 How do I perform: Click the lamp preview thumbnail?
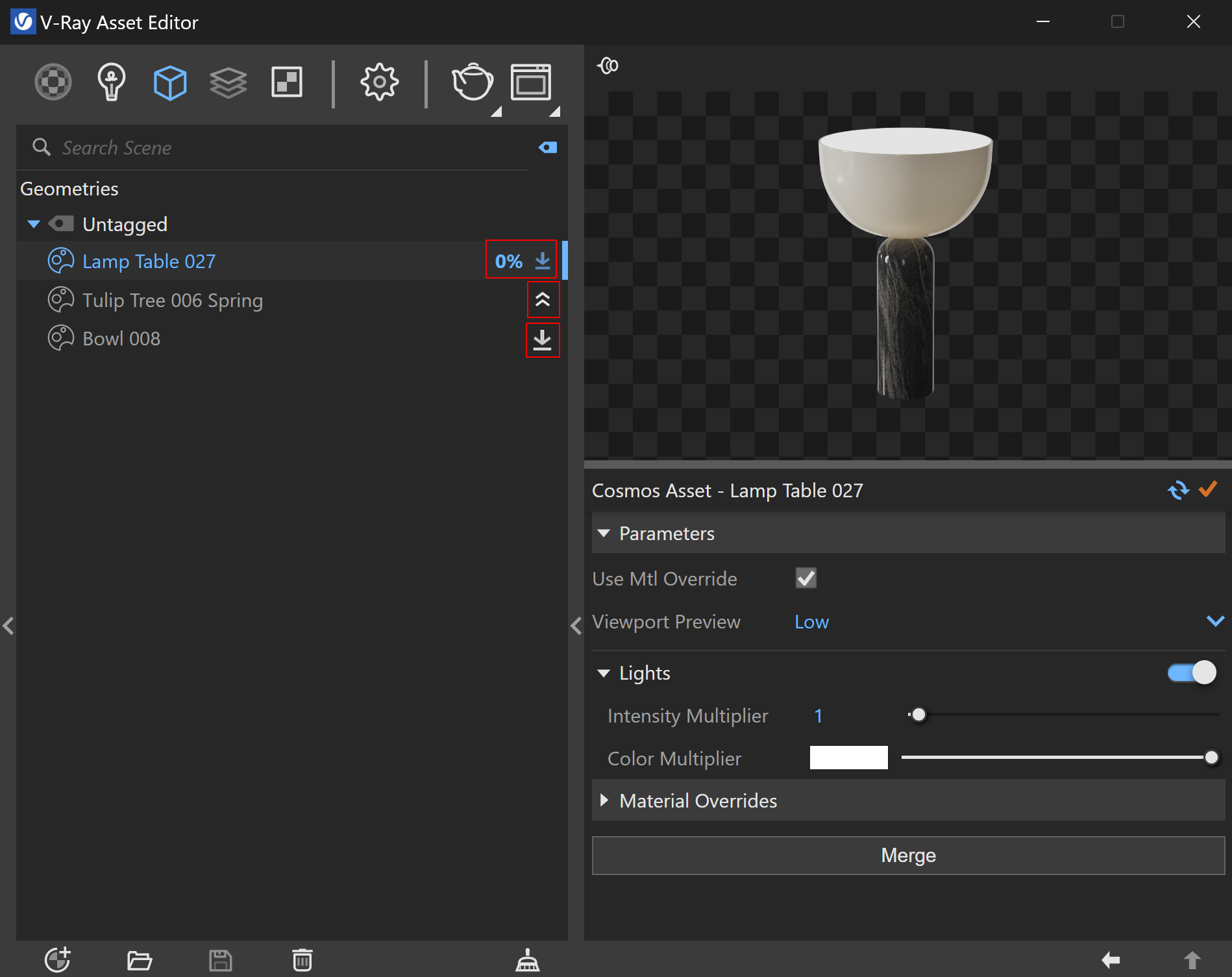click(906, 263)
